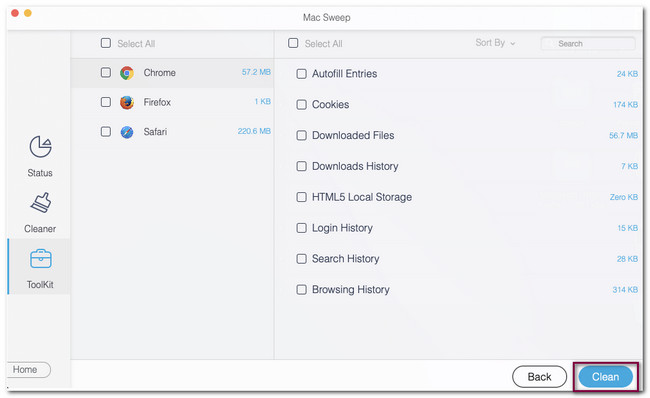This screenshot has width=650, height=398.
Task: Click the Downloads History label
Action: [355, 166]
